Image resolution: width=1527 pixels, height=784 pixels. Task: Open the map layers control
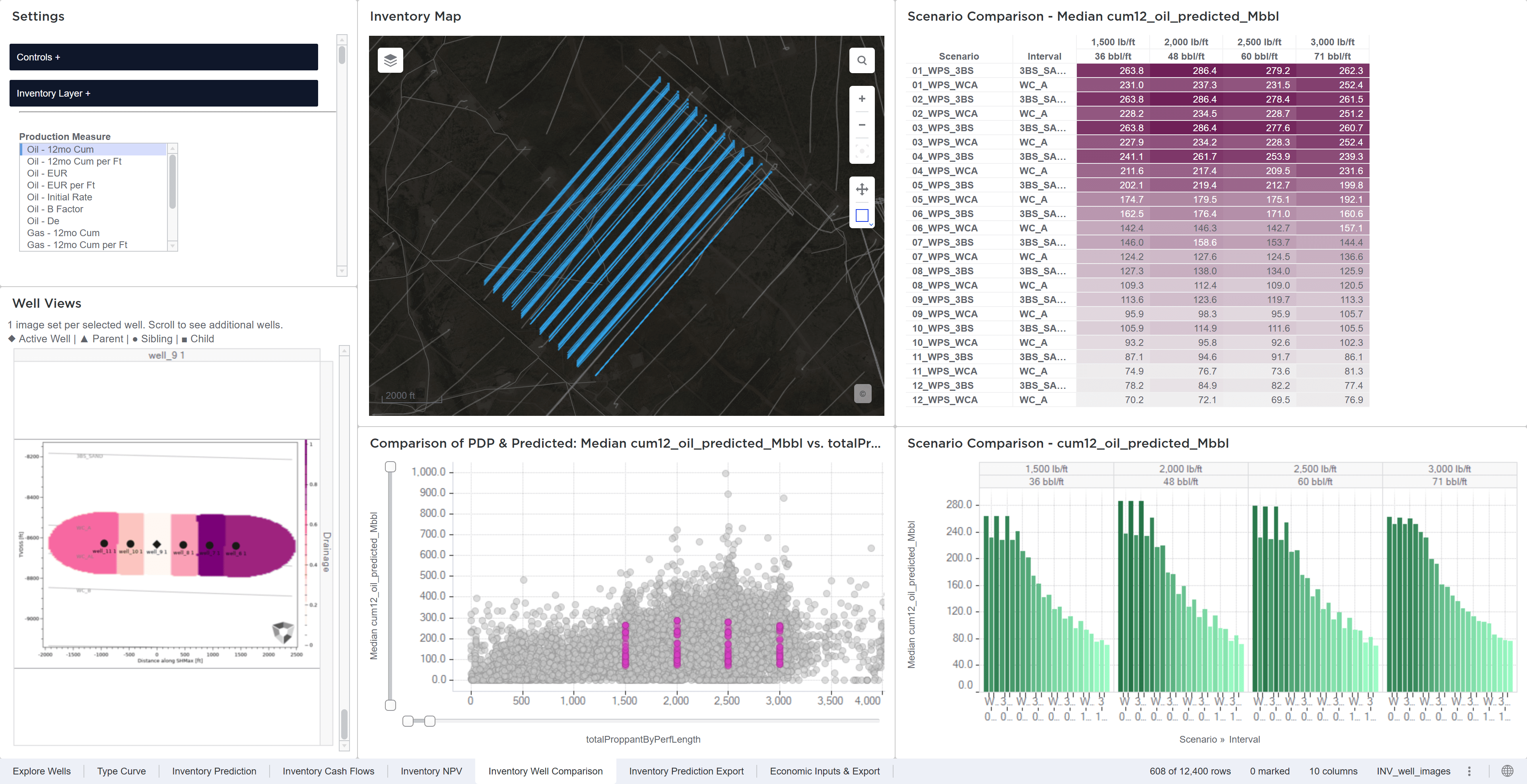point(390,60)
